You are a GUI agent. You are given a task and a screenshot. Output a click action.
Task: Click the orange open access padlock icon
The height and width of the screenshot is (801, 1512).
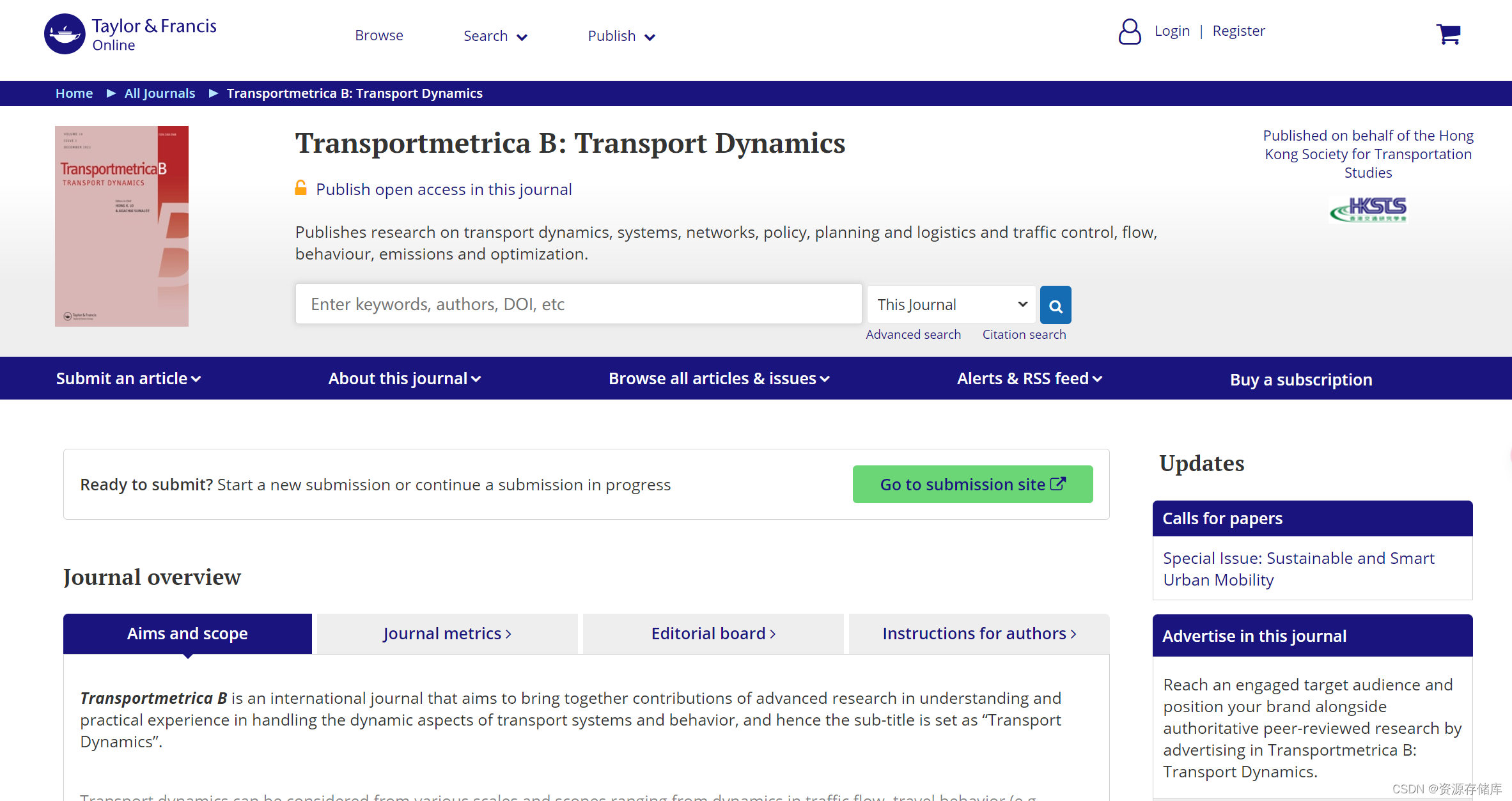(300, 188)
